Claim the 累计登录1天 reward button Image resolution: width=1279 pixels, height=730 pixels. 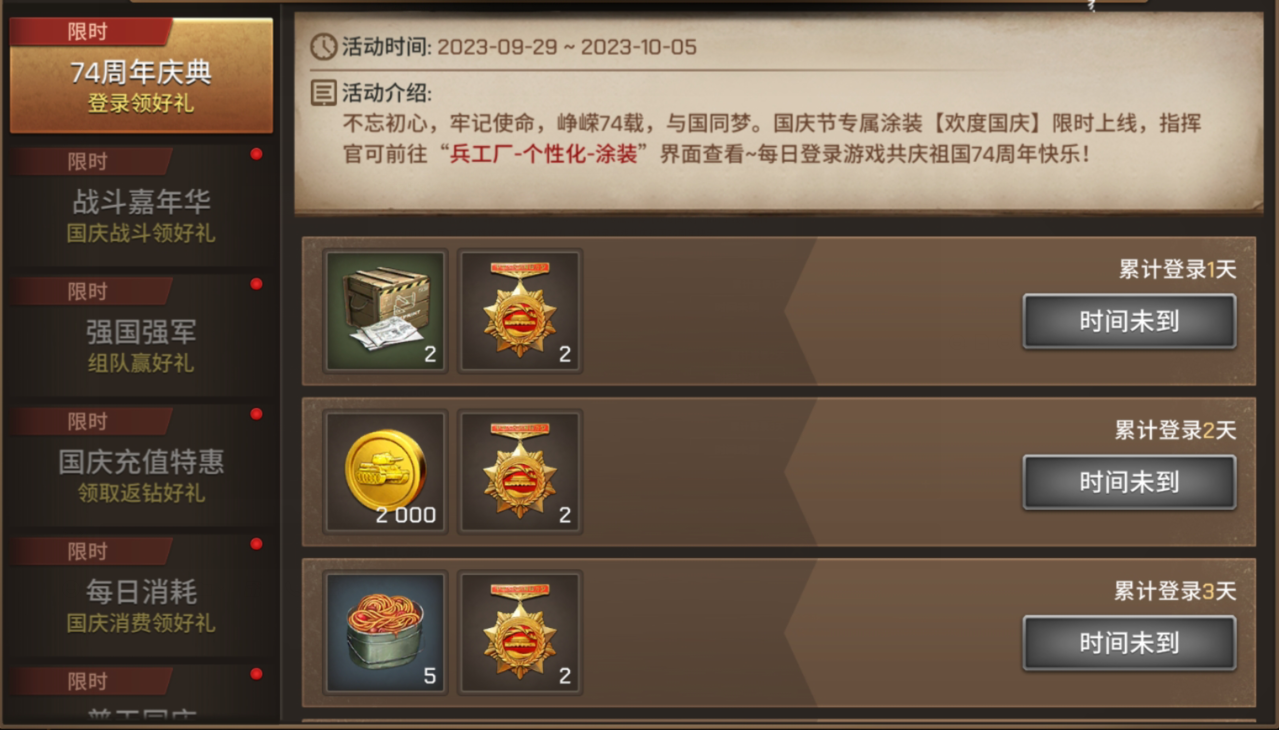(1129, 321)
